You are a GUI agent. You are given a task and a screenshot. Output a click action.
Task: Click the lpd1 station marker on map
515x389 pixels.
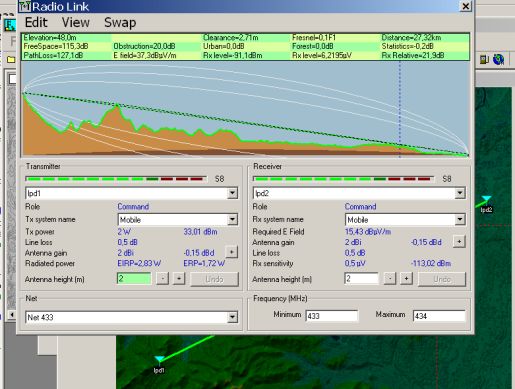tap(159, 359)
